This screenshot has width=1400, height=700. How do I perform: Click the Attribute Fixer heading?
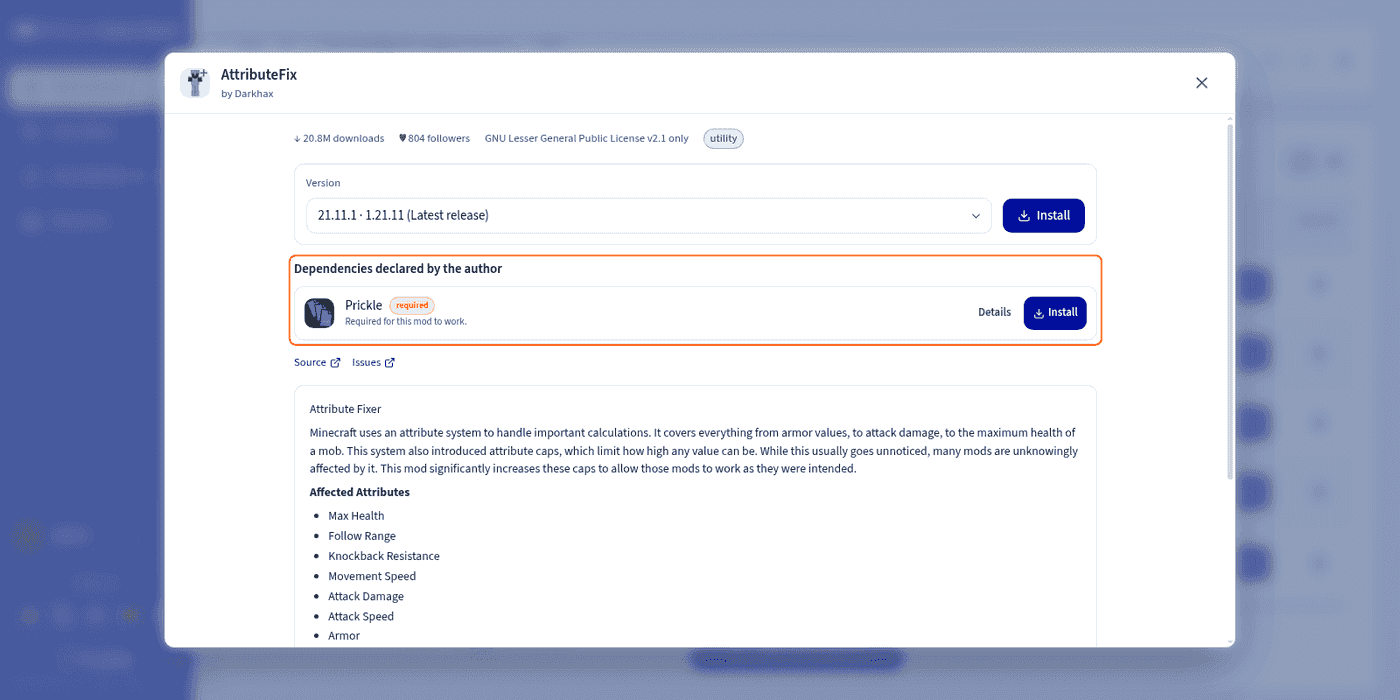pos(345,409)
